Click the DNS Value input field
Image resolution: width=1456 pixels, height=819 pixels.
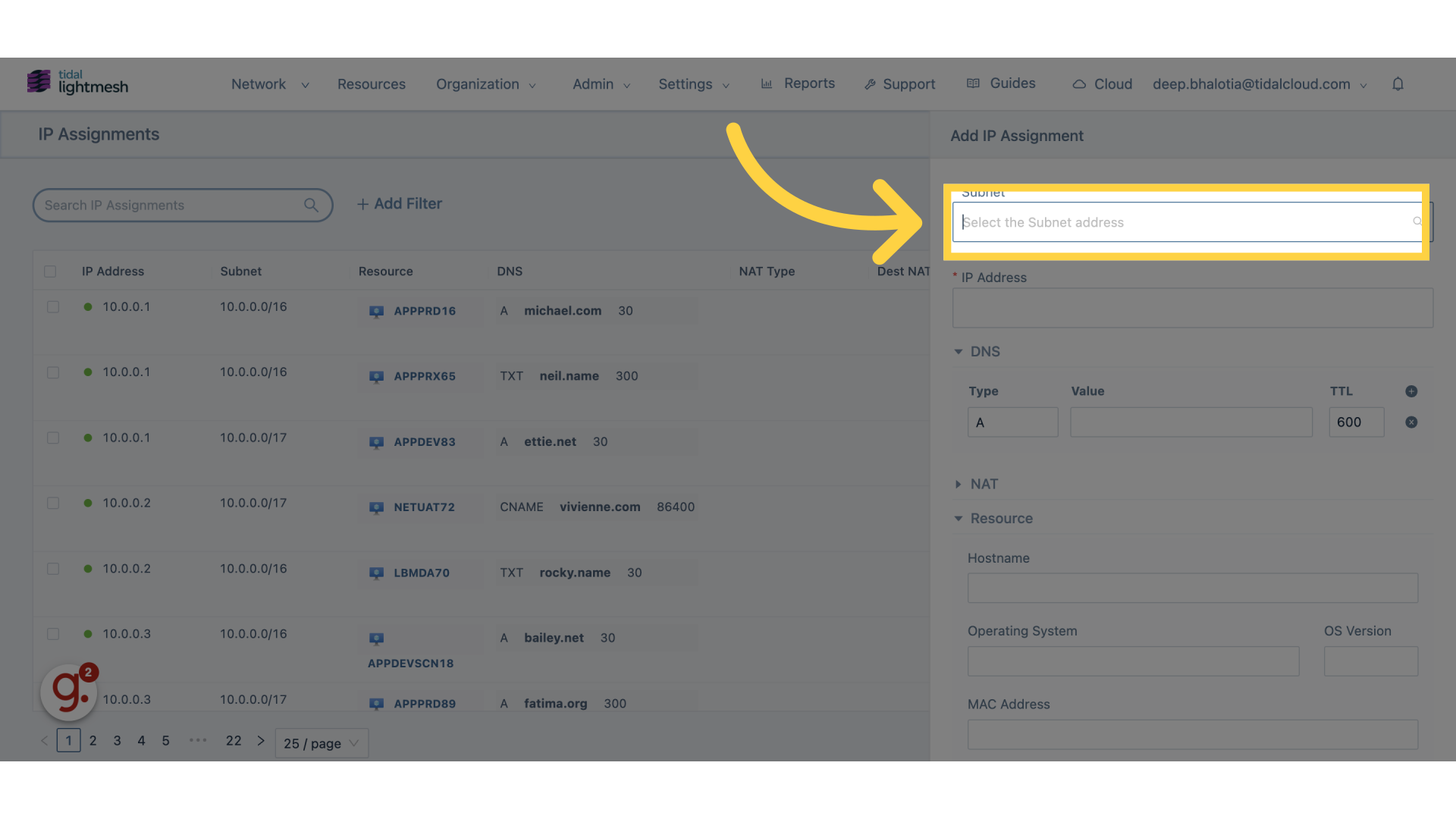[x=1191, y=422]
